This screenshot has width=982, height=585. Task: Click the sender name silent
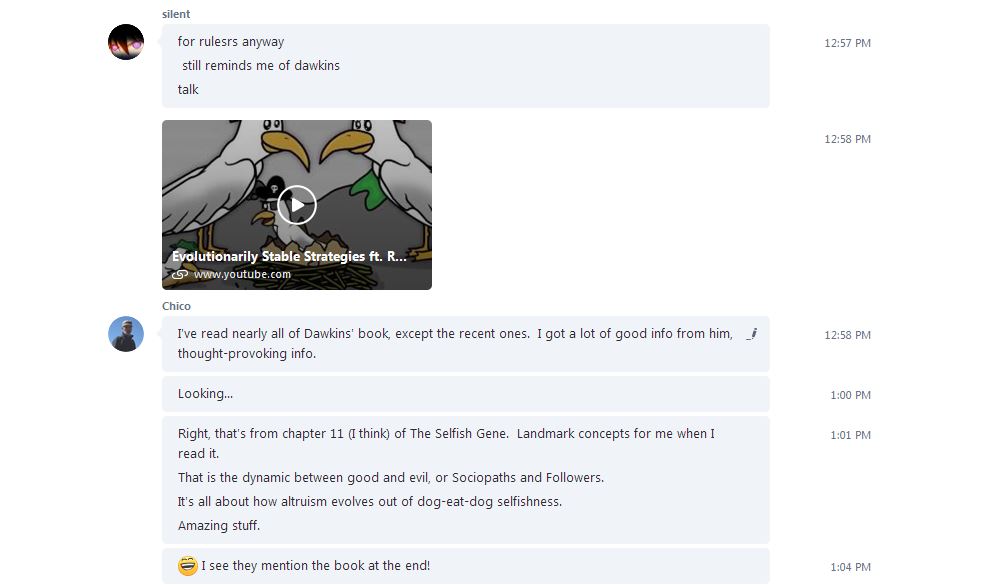tap(176, 14)
